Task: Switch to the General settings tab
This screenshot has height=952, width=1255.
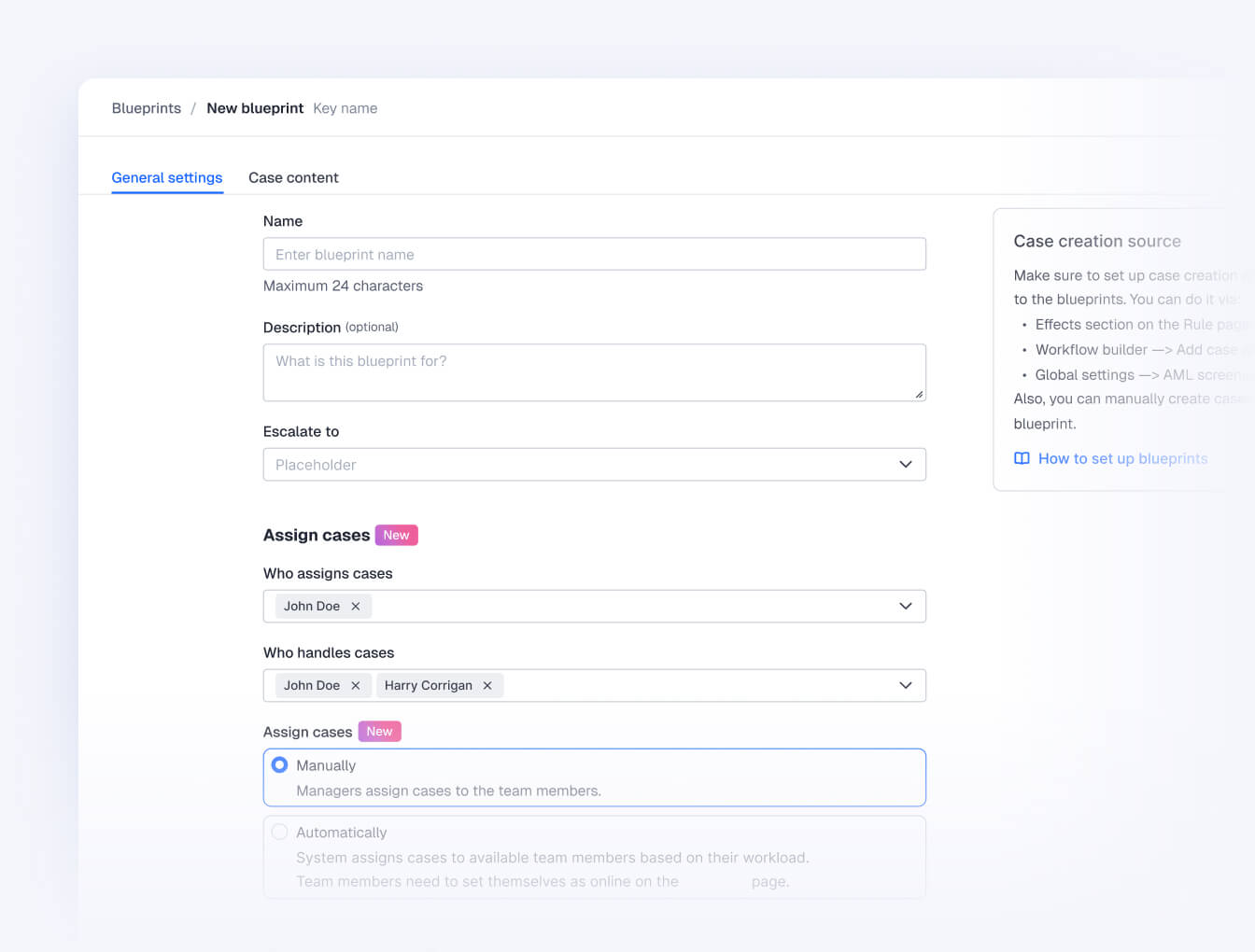Action: 167,177
